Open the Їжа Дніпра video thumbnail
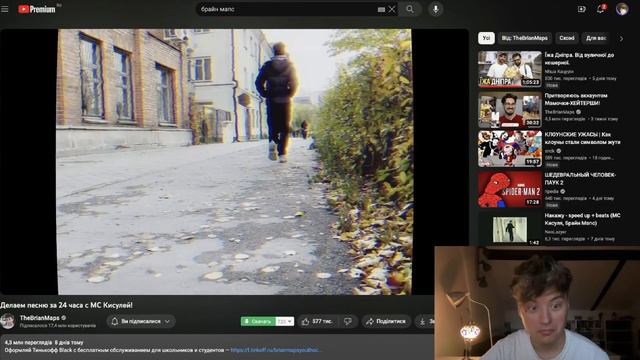The image size is (640, 360). 510,69
